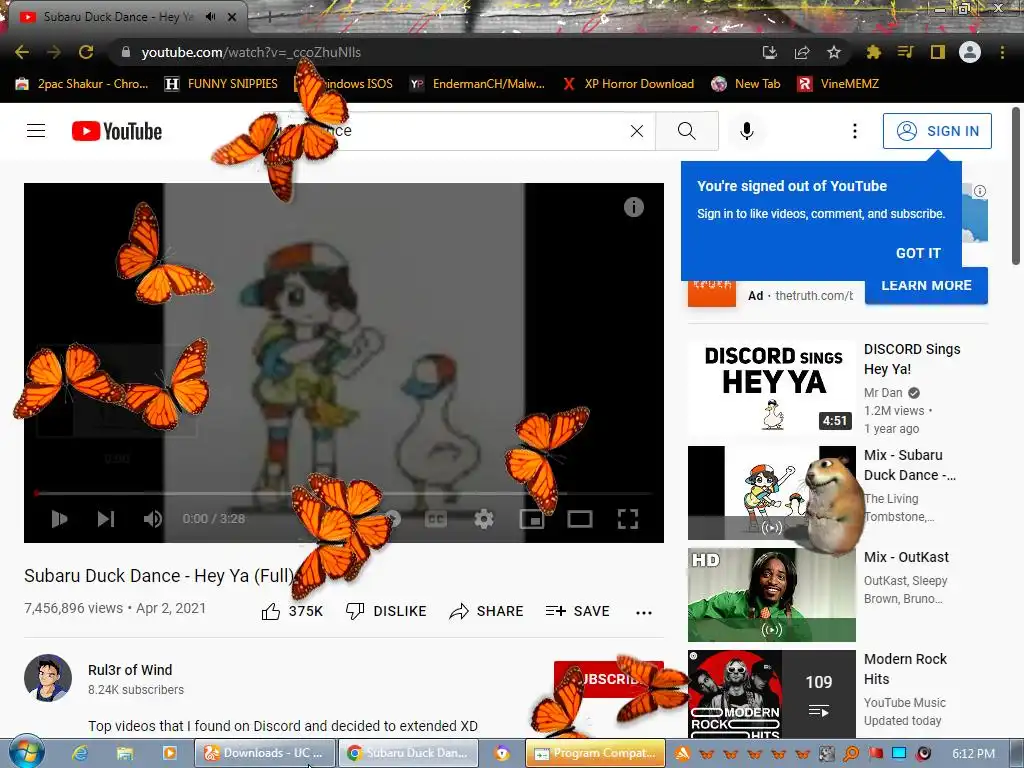Click the Mr Dan channel name
This screenshot has height=768, width=1024.
coord(883,392)
